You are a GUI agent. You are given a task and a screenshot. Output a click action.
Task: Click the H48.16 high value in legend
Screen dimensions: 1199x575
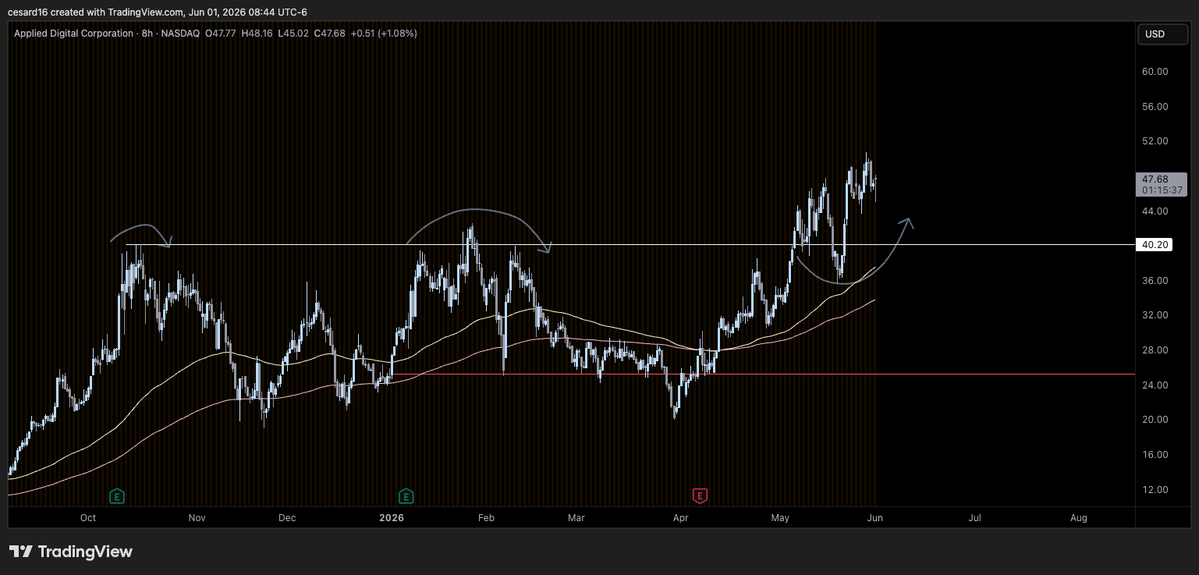tap(257, 34)
